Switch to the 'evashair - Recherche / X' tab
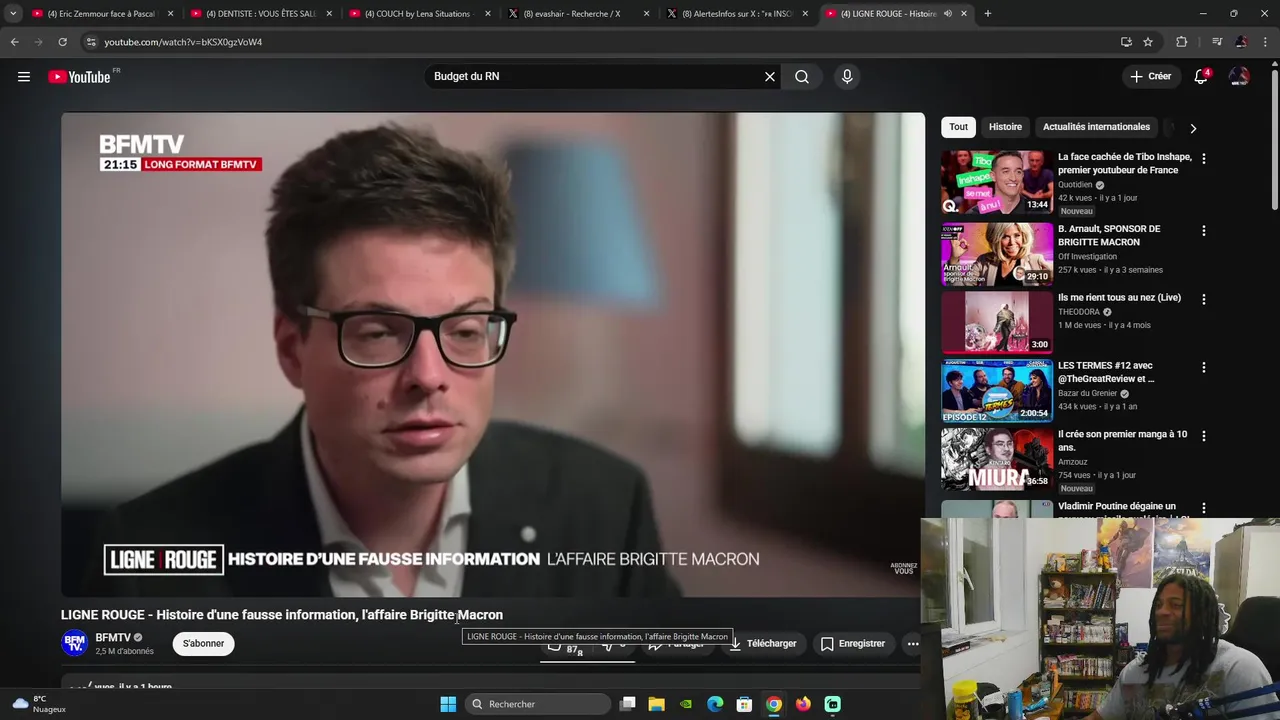 pyautogui.click(x=578, y=14)
